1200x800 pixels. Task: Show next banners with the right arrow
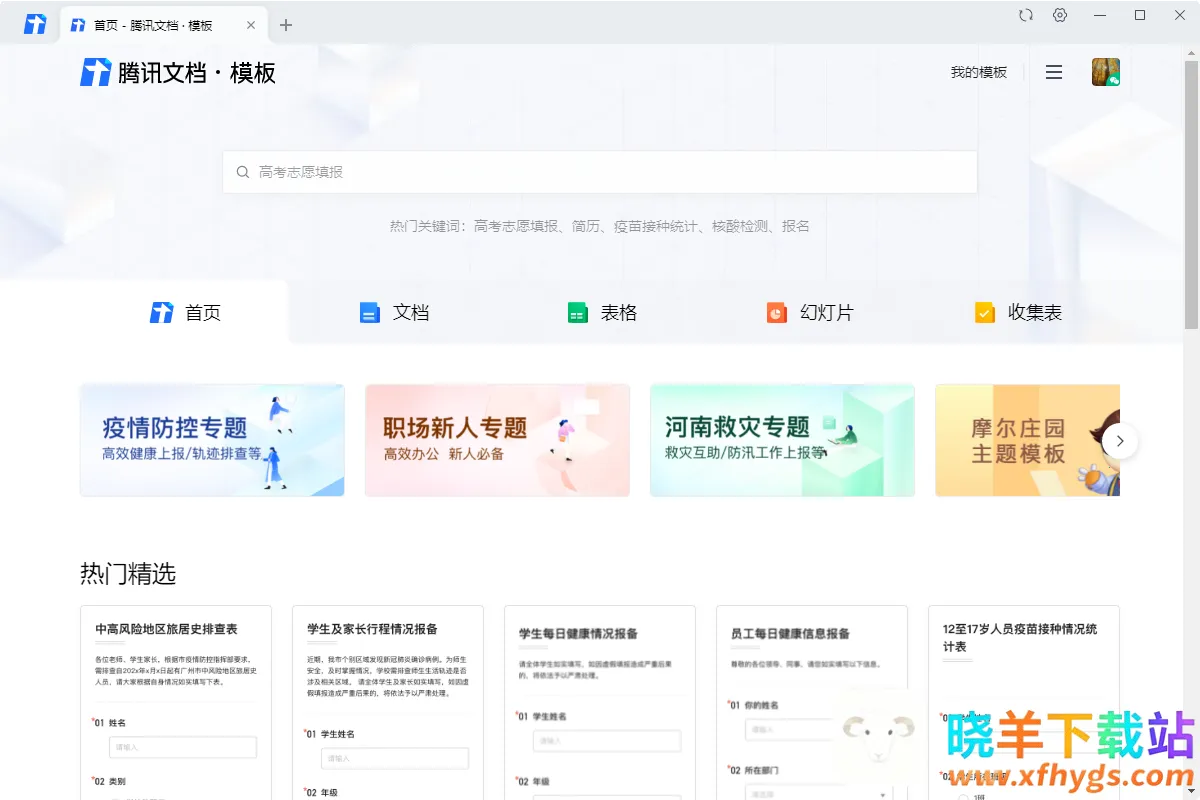[1120, 440]
